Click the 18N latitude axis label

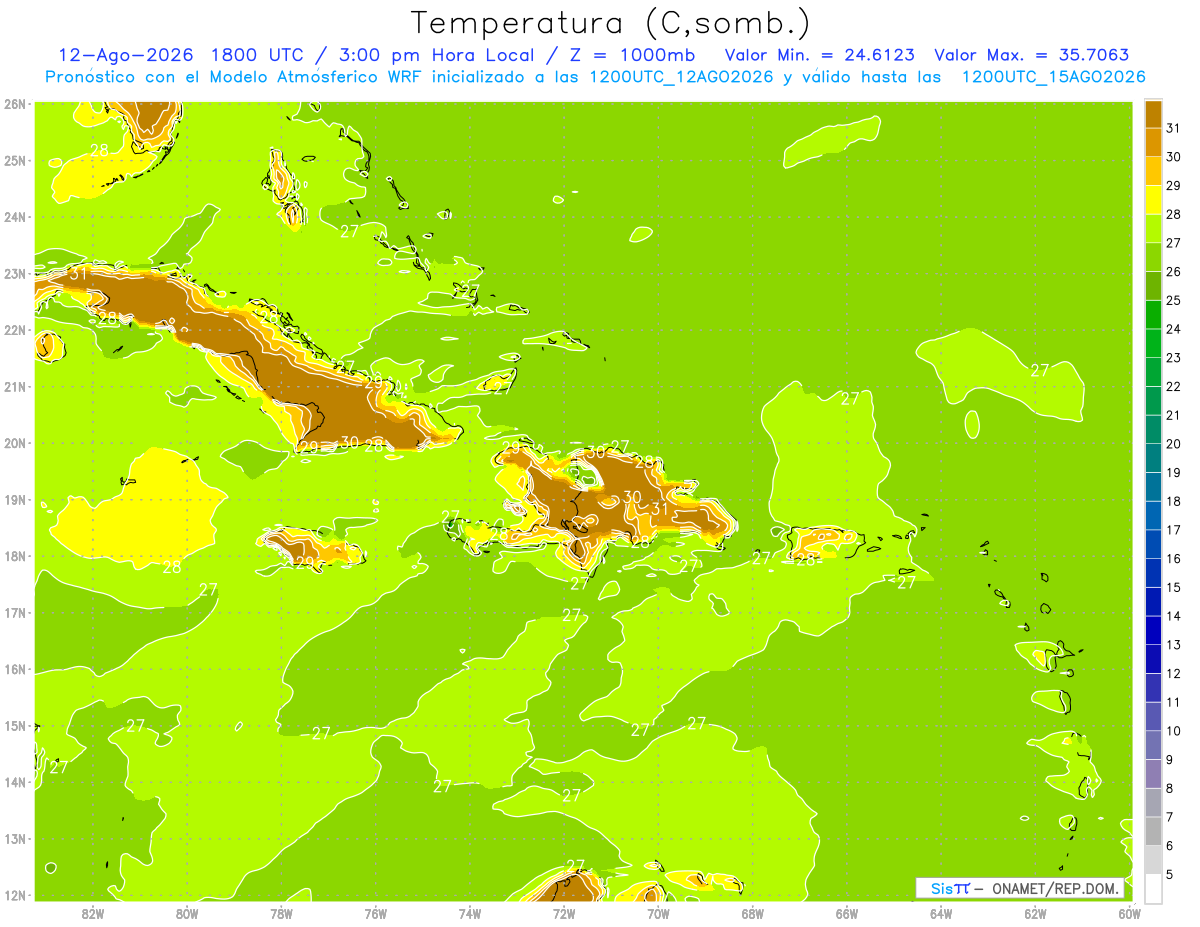[15, 556]
